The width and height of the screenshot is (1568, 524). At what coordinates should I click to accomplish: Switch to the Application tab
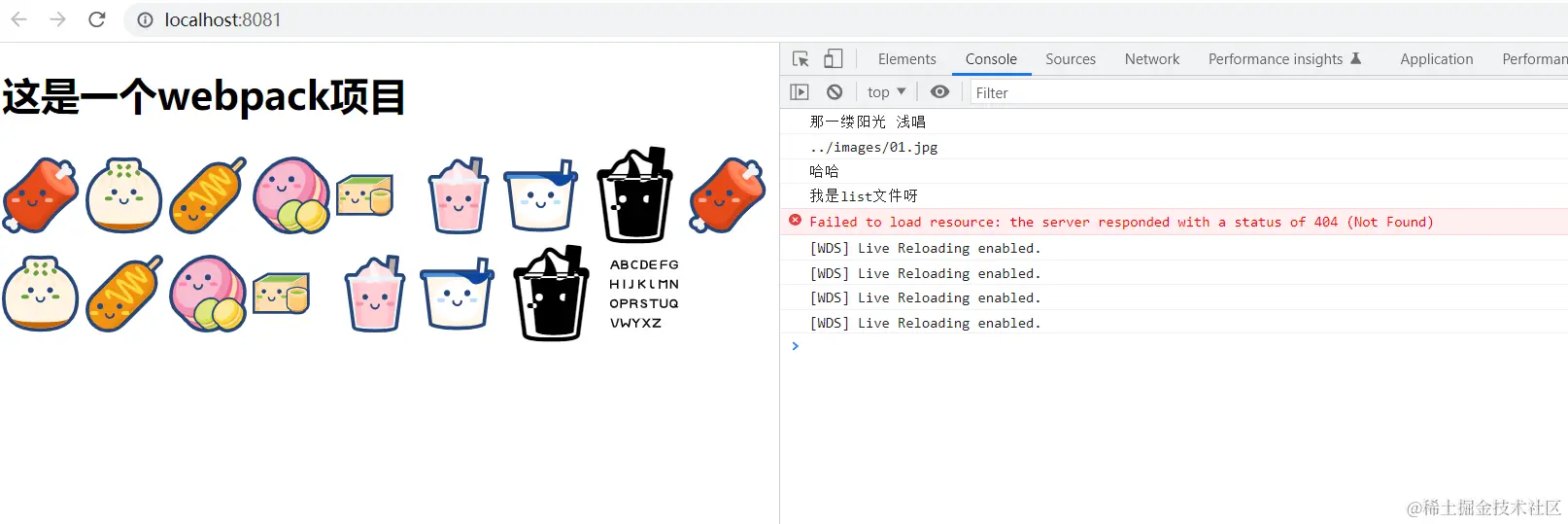click(1436, 59)
